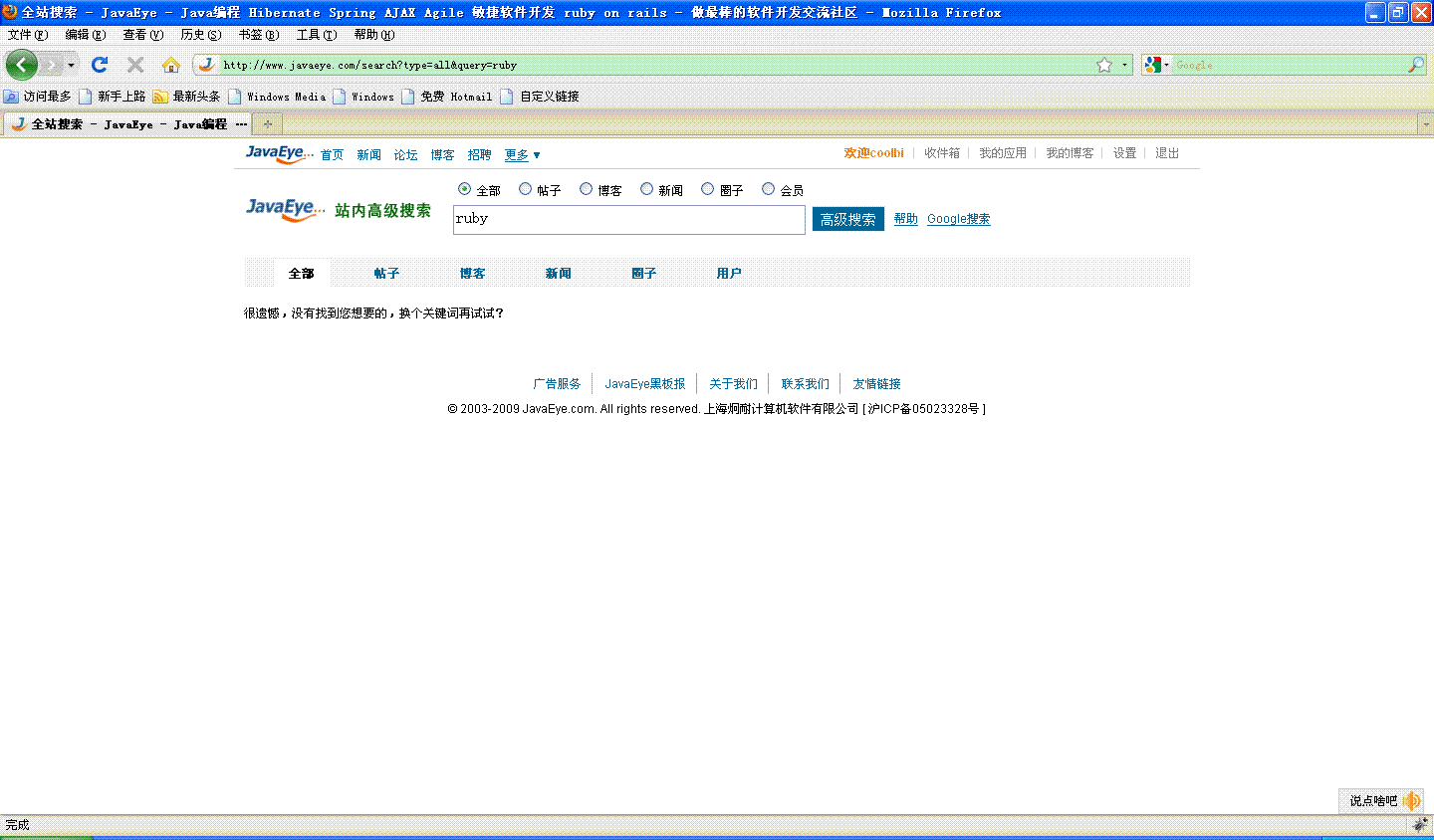1434x840 pixels.
Task: Open the list-all-tabs dropdown arrow
Action: [1425, 124]
